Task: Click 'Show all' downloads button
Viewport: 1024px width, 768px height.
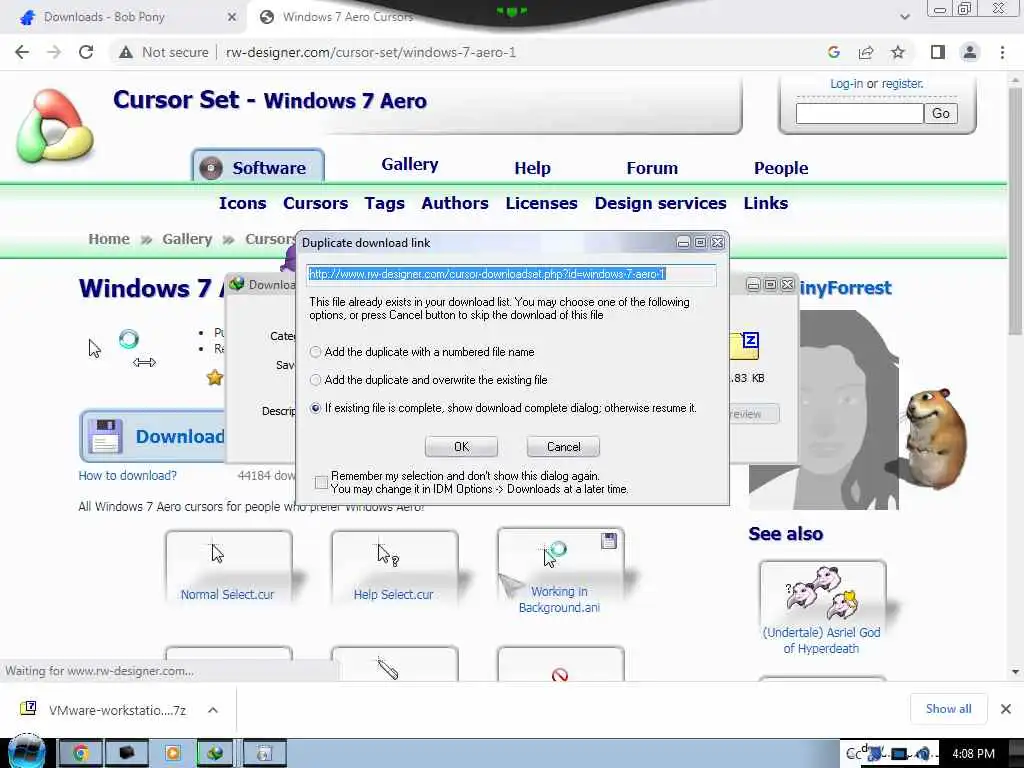Action: (948, 709)
